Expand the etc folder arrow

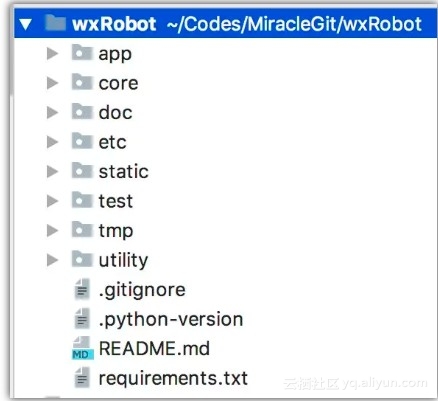52,142
